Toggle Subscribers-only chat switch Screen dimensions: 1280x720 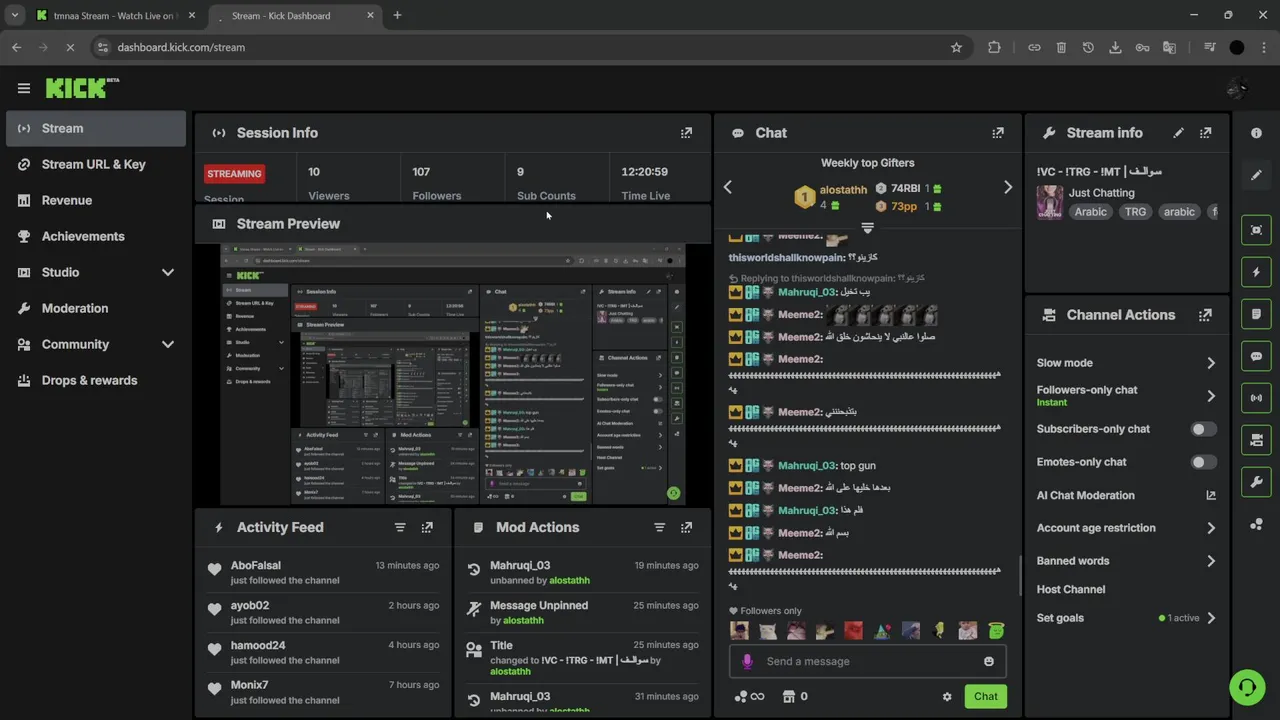click(1204, 429)
